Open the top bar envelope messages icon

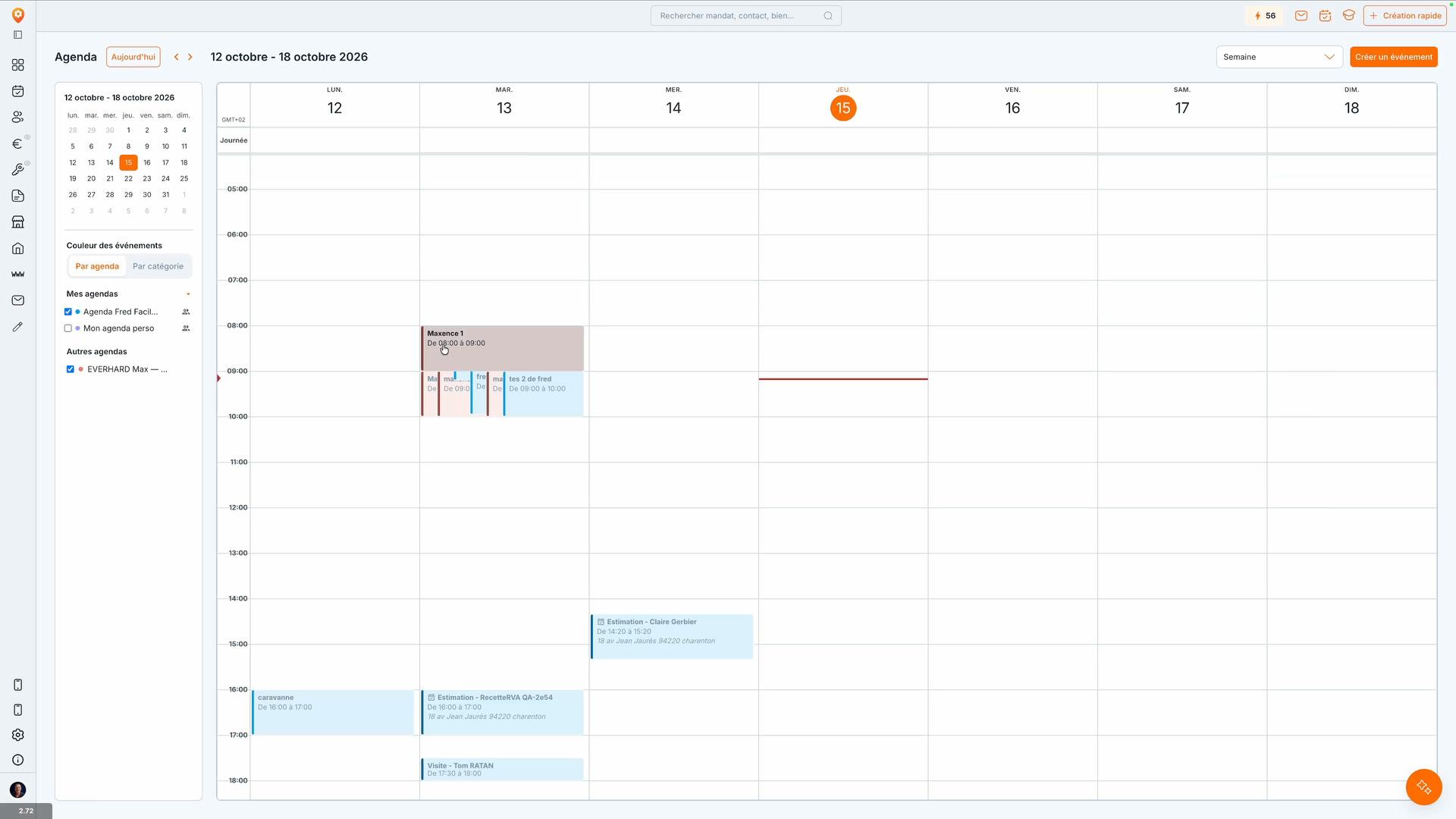pyautogui.click(x=1301, y=16)
